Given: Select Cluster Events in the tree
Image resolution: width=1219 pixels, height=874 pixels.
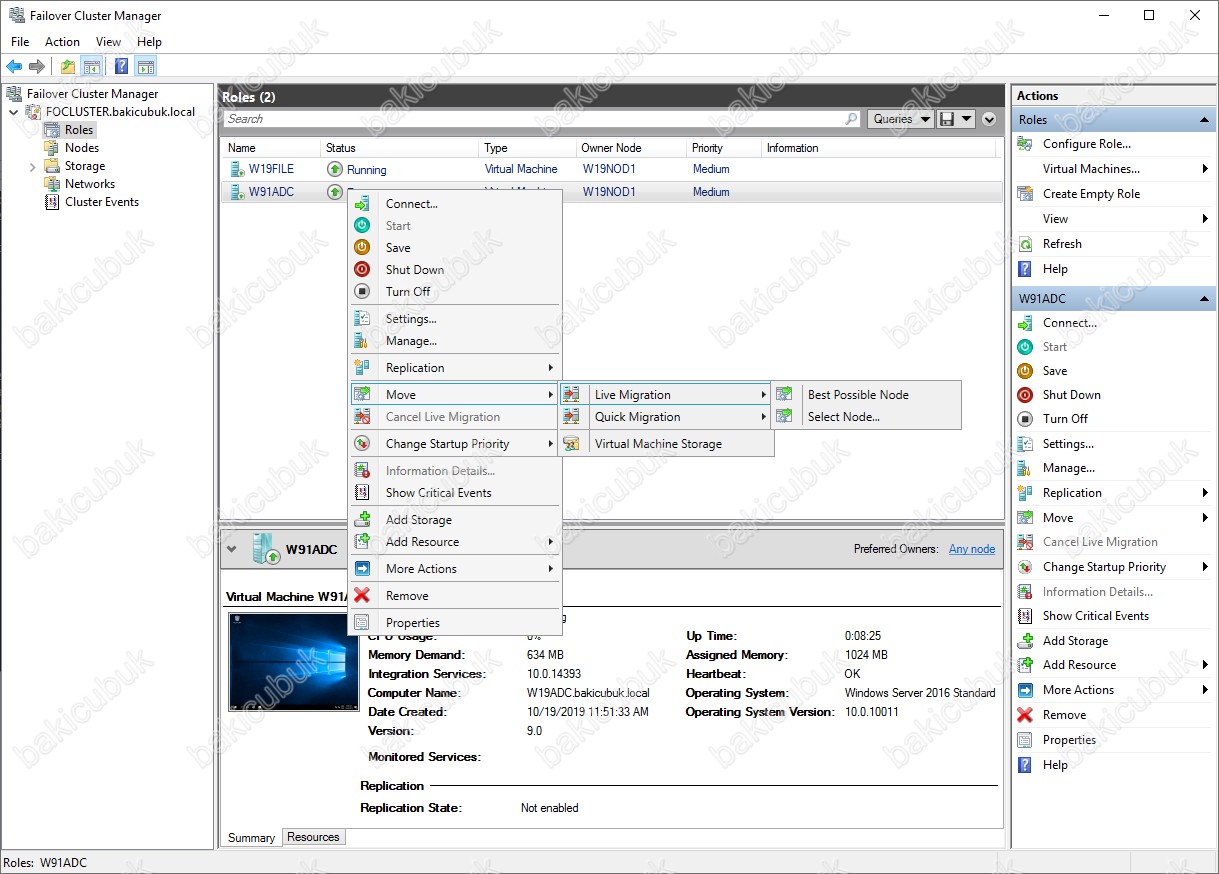Looking at the screenshot, I should (x=102, y=202).
